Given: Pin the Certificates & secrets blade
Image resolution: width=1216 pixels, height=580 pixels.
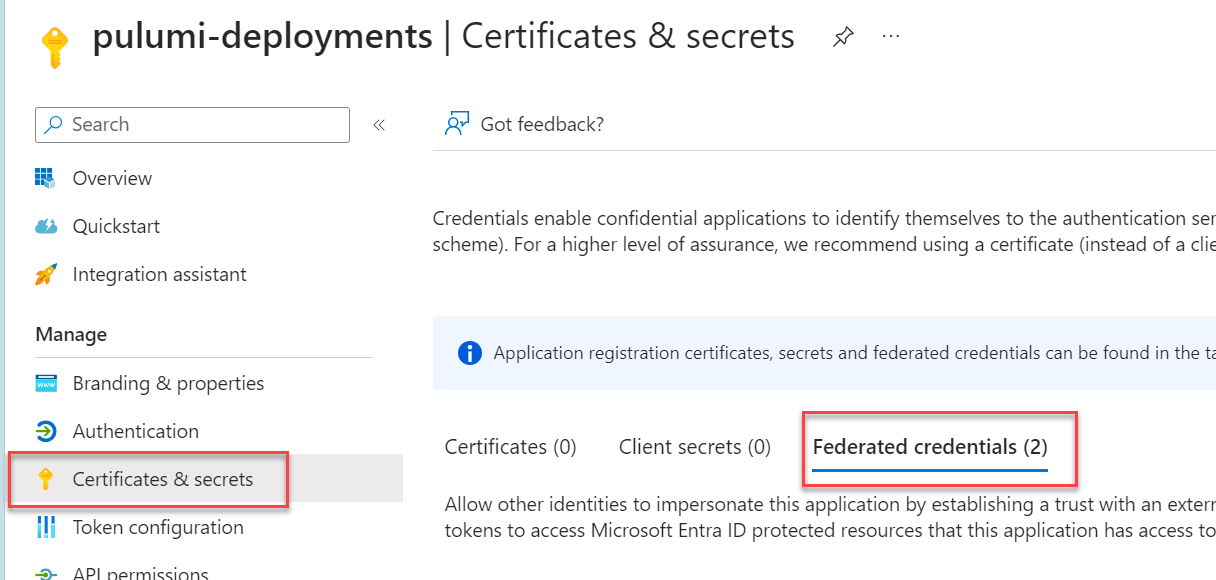Looking at the screenshot, I should pos(843,38).
